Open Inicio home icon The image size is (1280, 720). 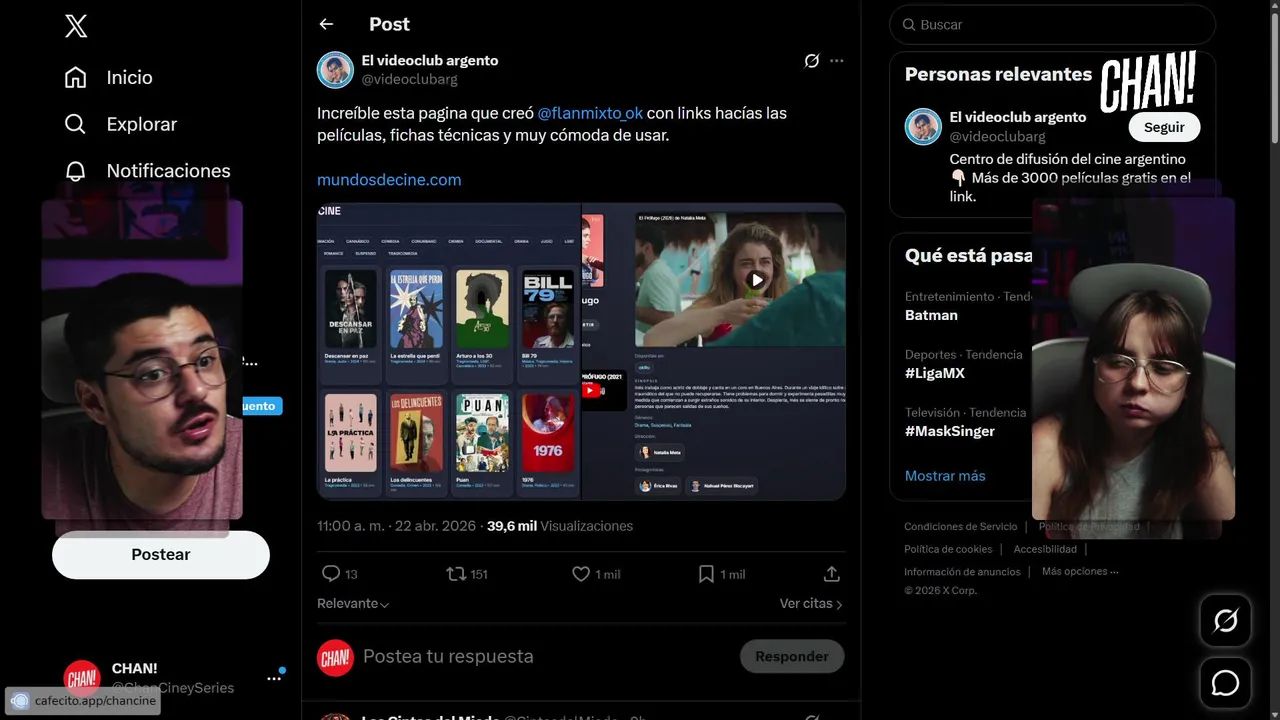point(75,77)
